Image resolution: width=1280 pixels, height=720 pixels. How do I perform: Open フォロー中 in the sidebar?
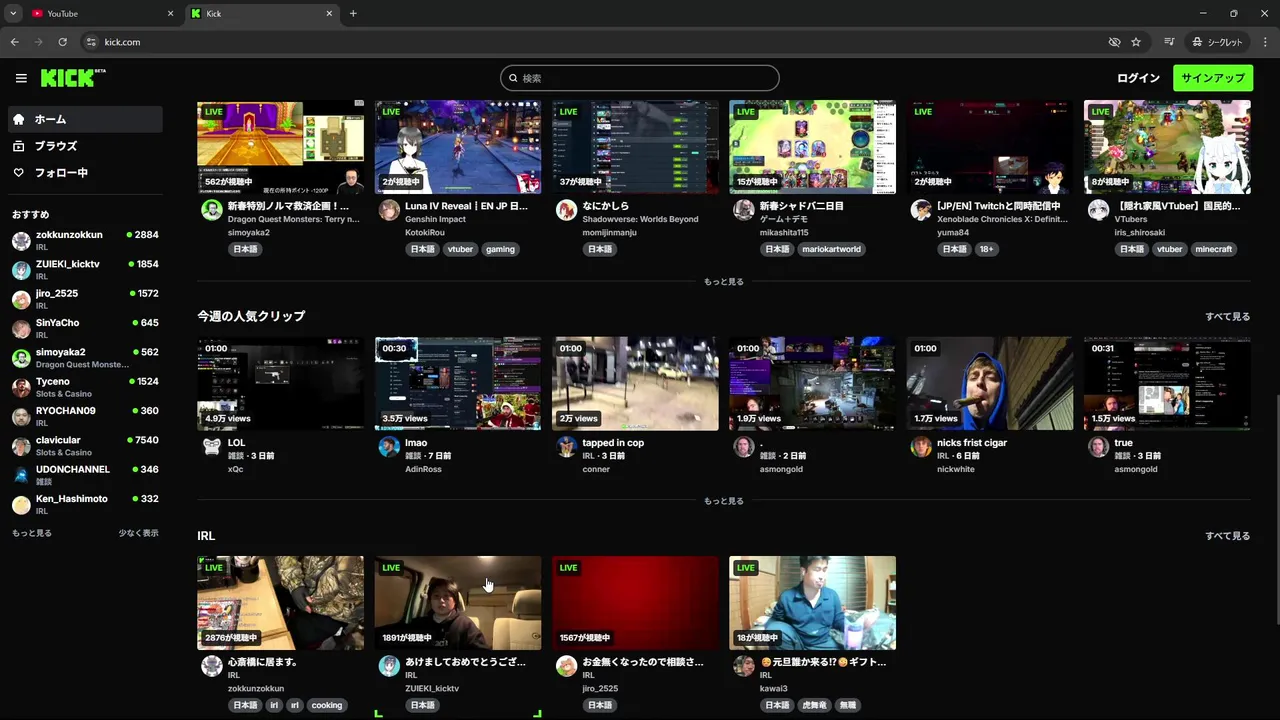coord(85,173)
